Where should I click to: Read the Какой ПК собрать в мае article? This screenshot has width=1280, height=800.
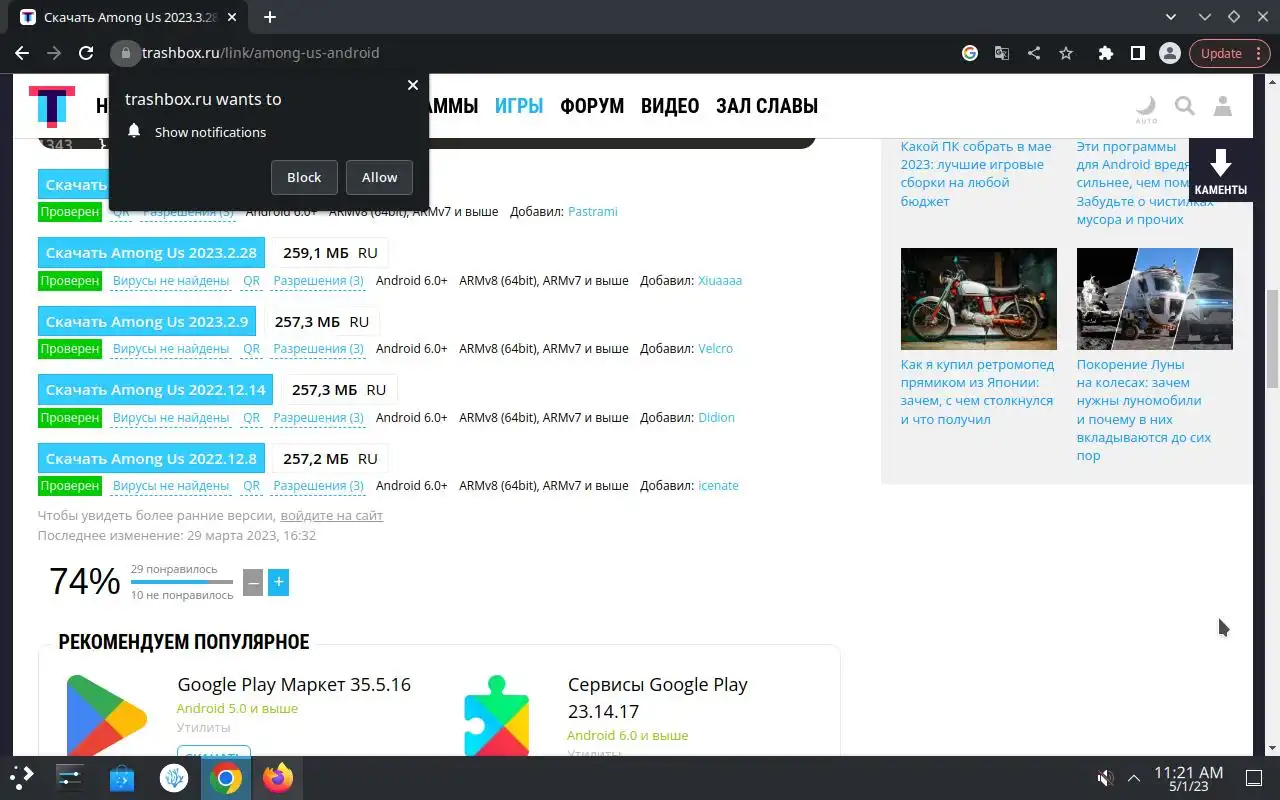[x=976, y=174]
